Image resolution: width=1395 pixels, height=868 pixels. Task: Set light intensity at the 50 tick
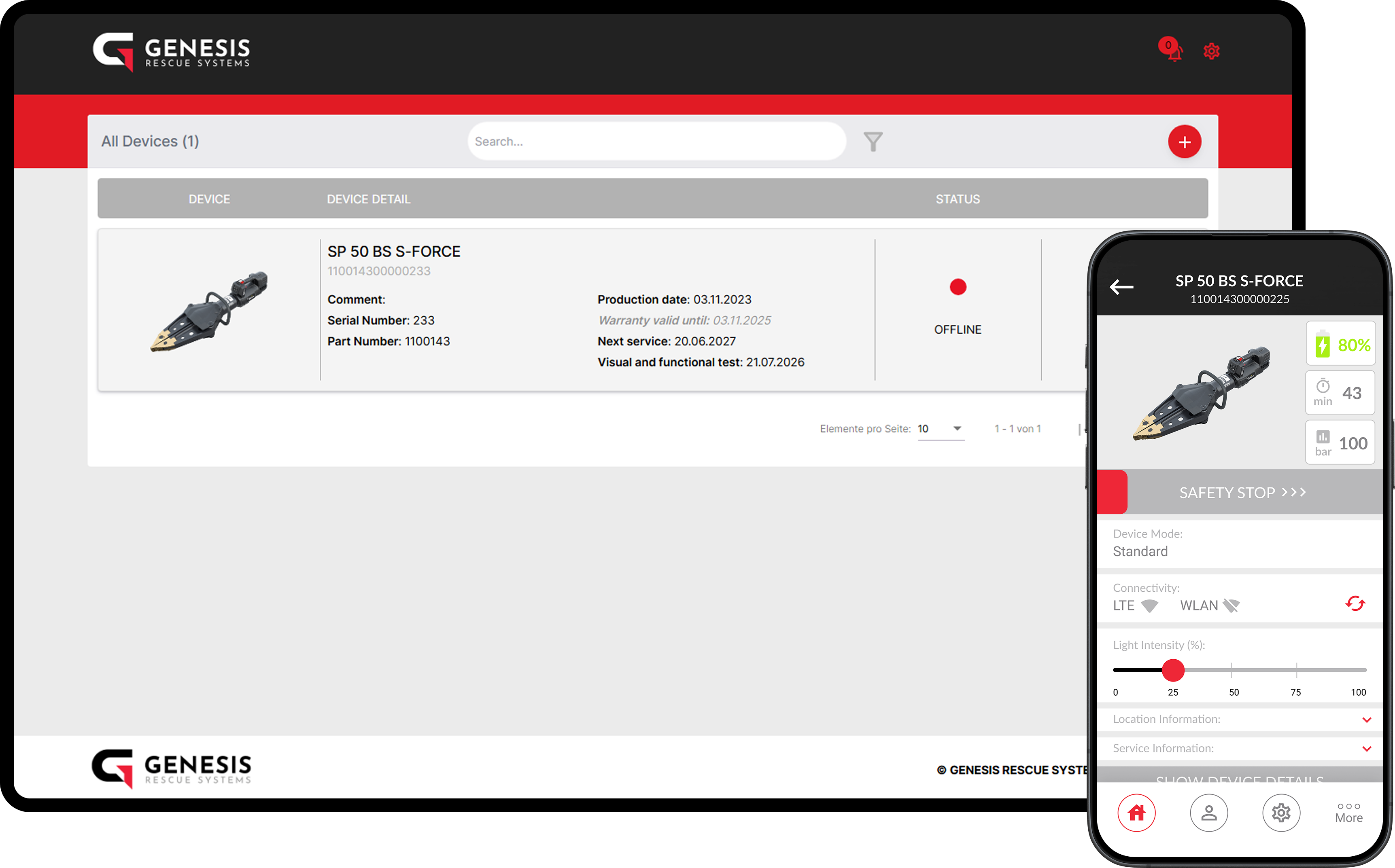(1232, 670)
